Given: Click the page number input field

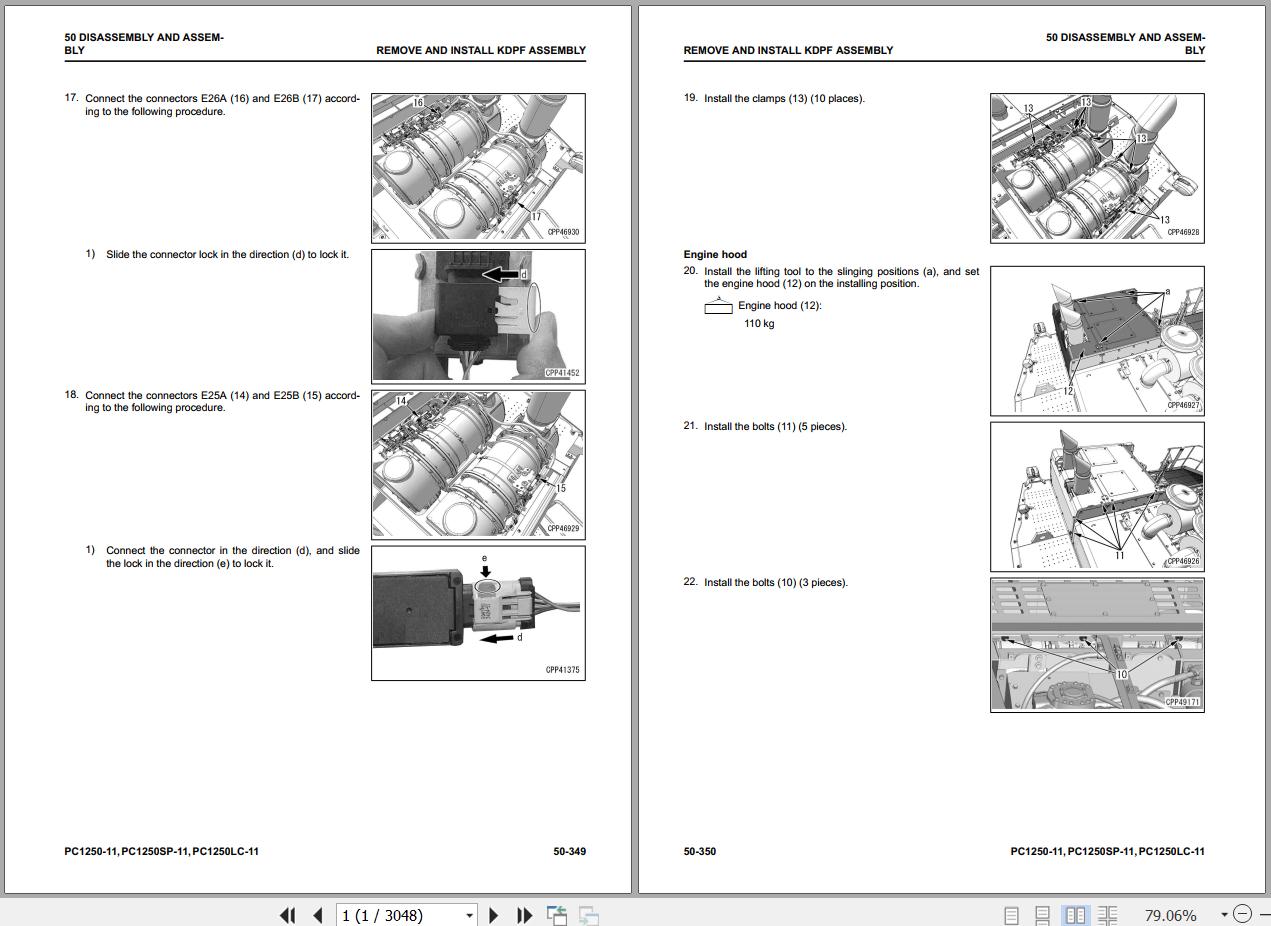Looking at the screenshot, I should tap(399, 915).
